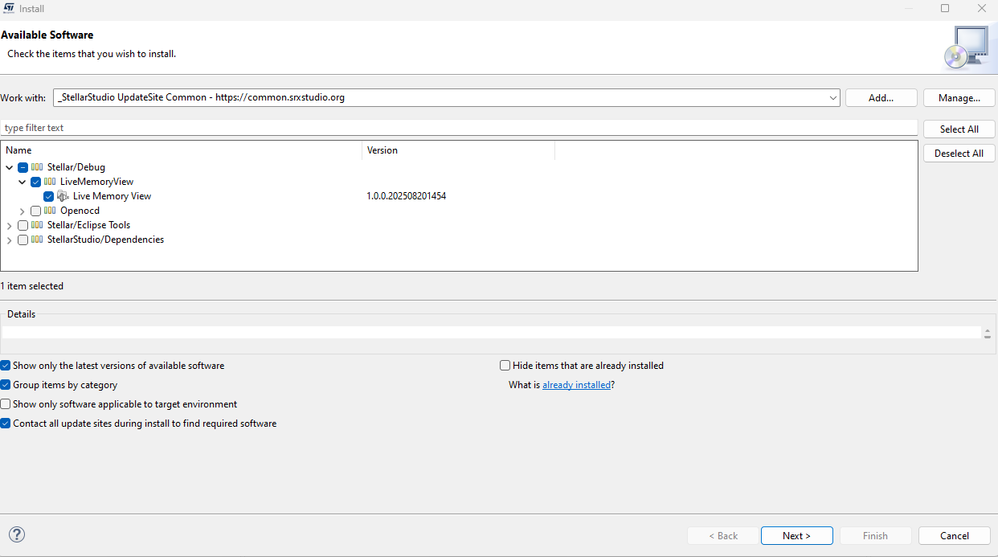Close the Install window
This screenshot has height=557, width=998.
pyautogui.click(x=981, y=8)
